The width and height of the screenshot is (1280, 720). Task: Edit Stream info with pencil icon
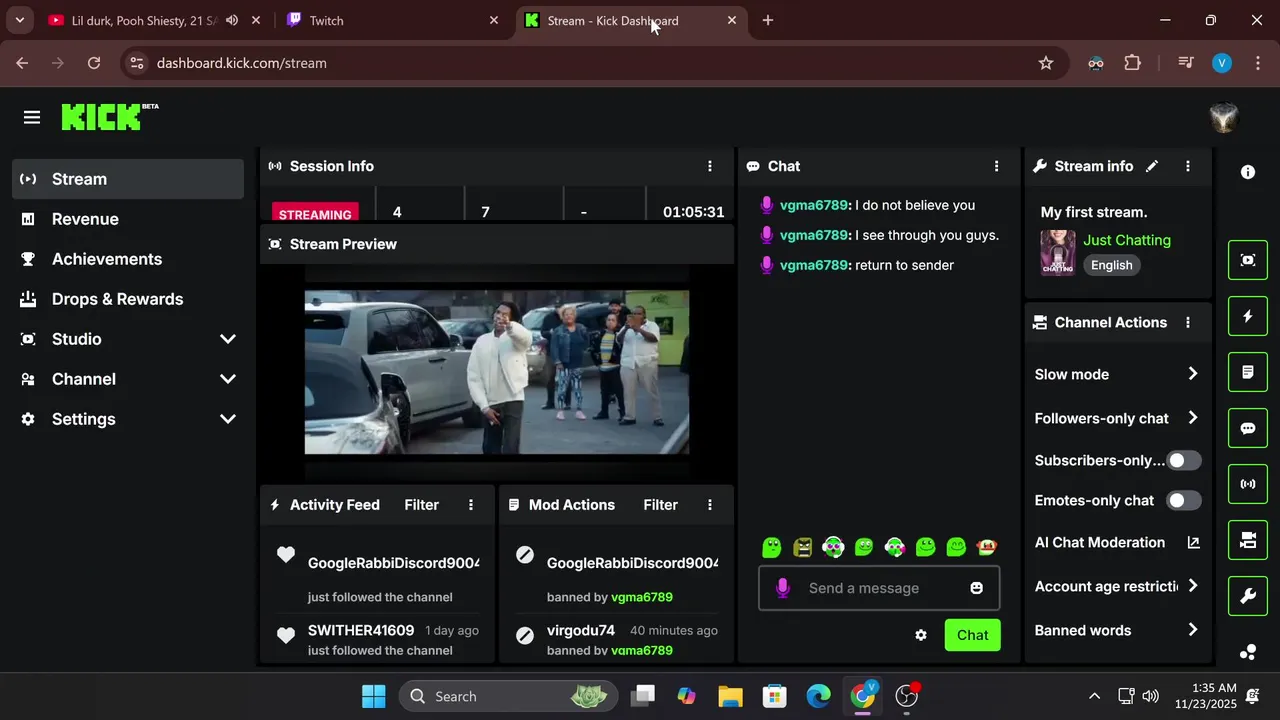click(1152, 166)
